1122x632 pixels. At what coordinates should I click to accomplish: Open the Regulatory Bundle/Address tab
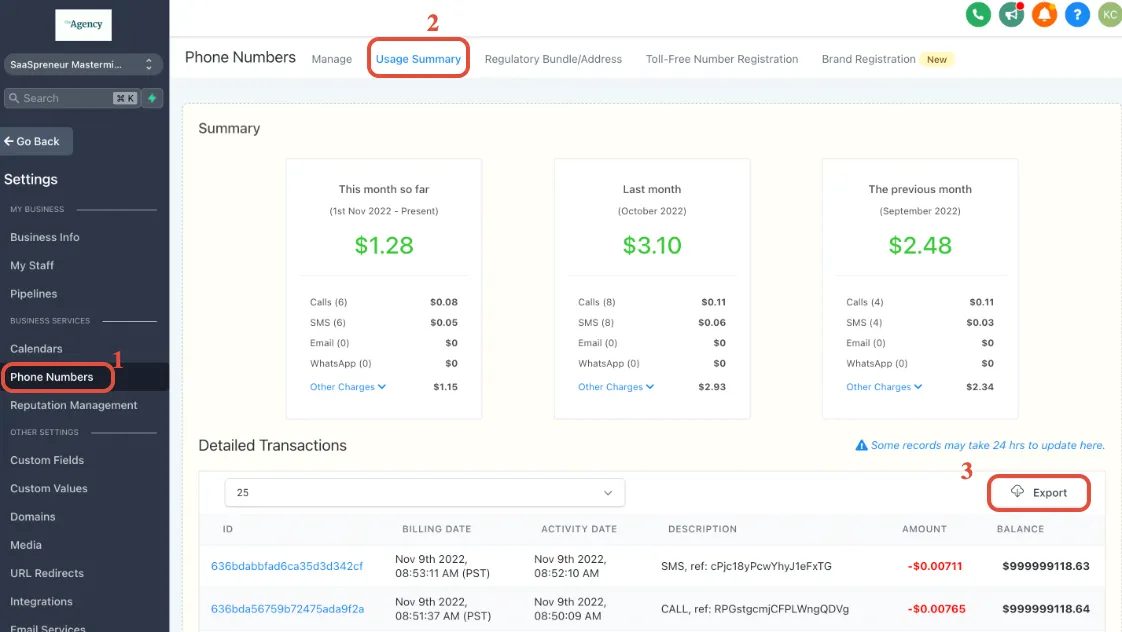point(553,59)
